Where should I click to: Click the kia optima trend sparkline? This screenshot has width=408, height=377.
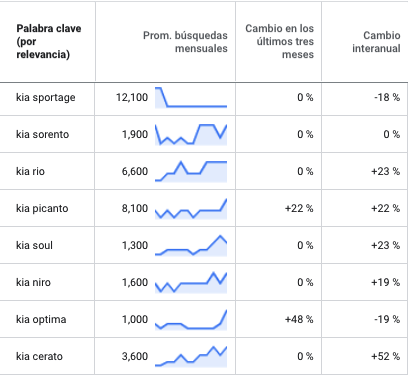pos(191,320)
